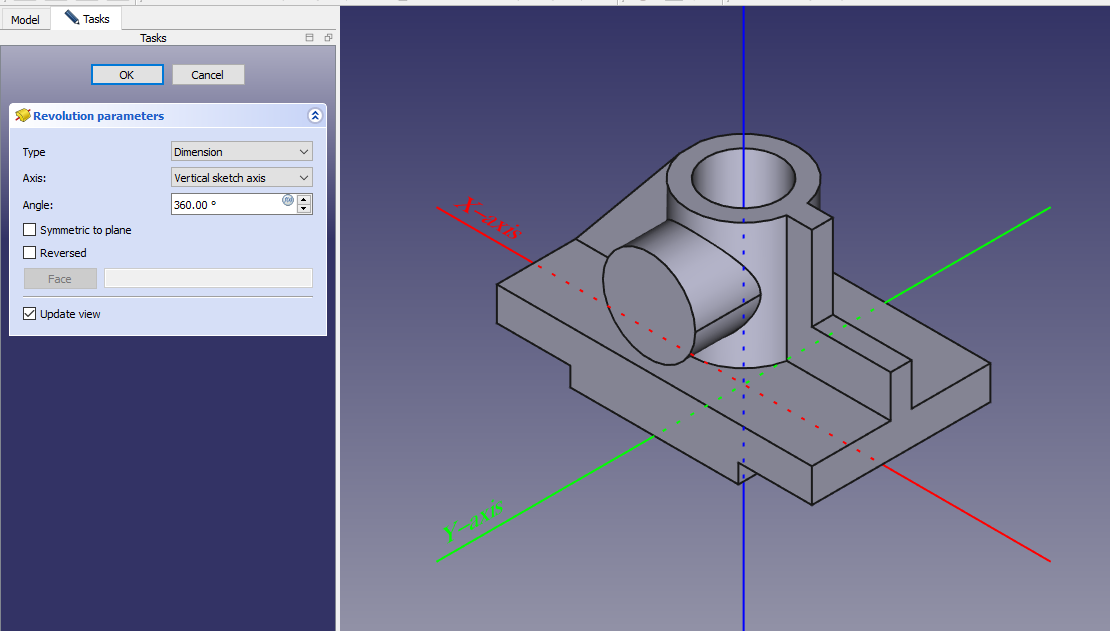Increase angle with the up spinner arrow
1110x631 pixels.
tap(304, 199)
